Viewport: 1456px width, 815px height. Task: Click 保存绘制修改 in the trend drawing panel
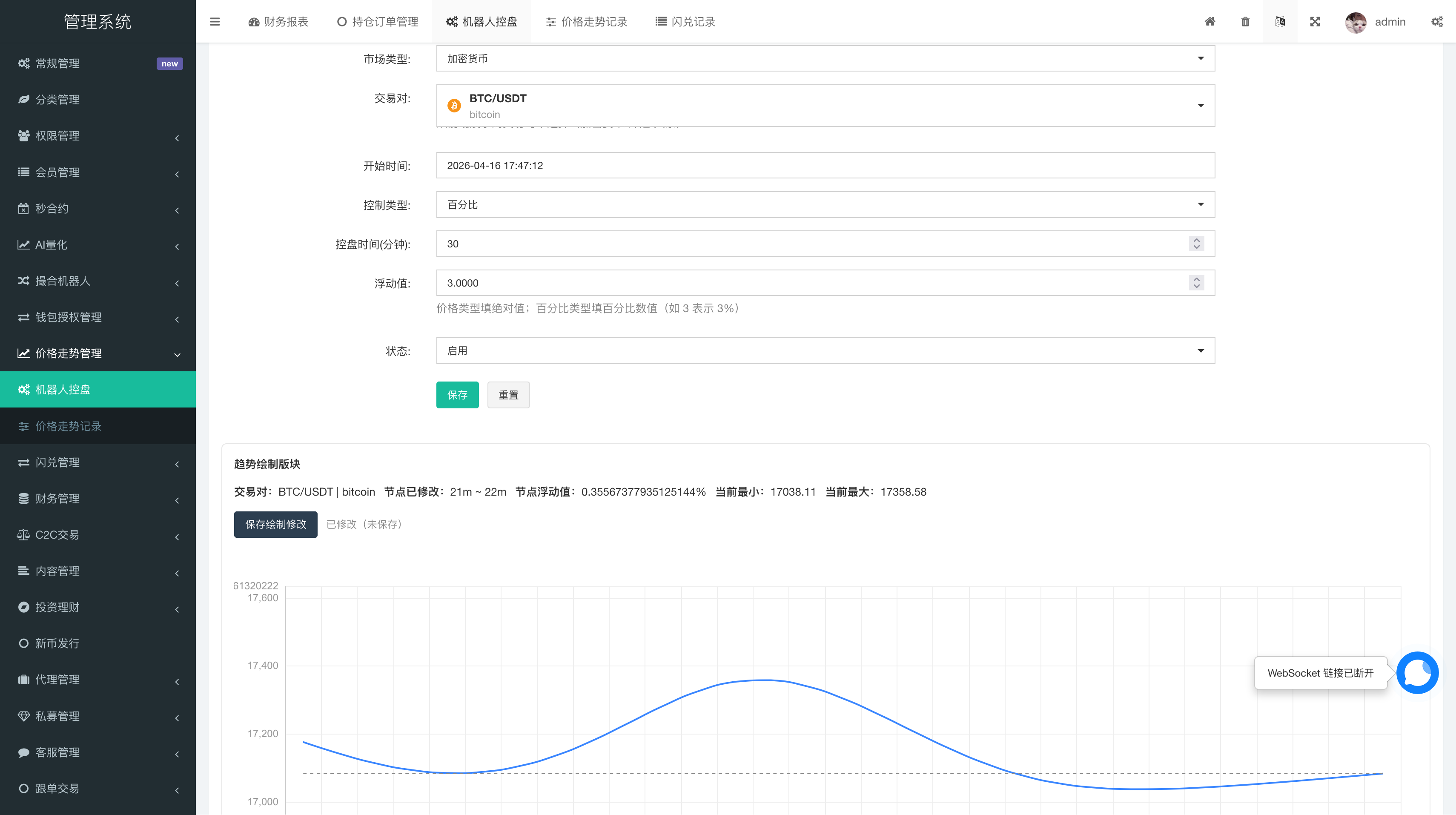(275, 525)
